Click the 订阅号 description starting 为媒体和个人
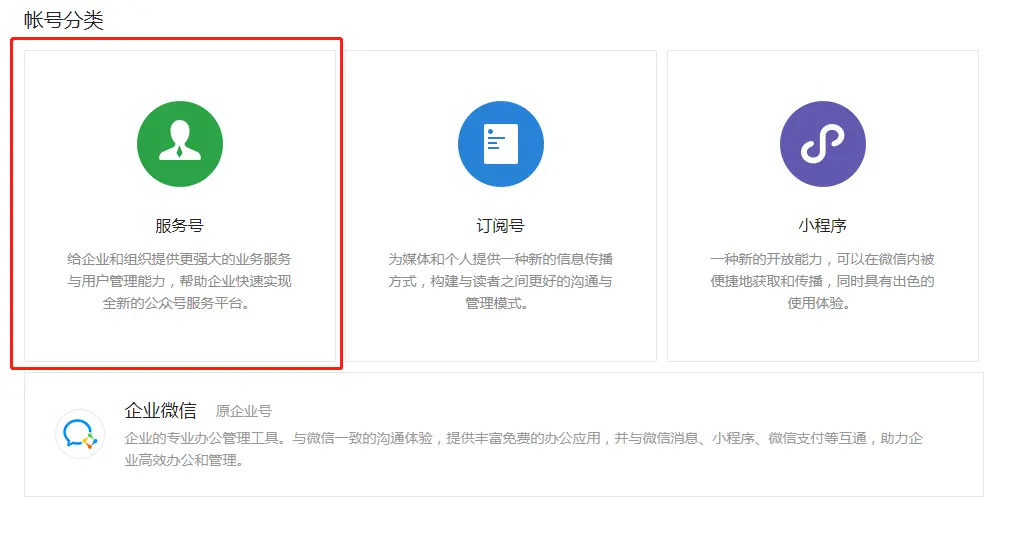1033x543 pixels. point(500,281)
